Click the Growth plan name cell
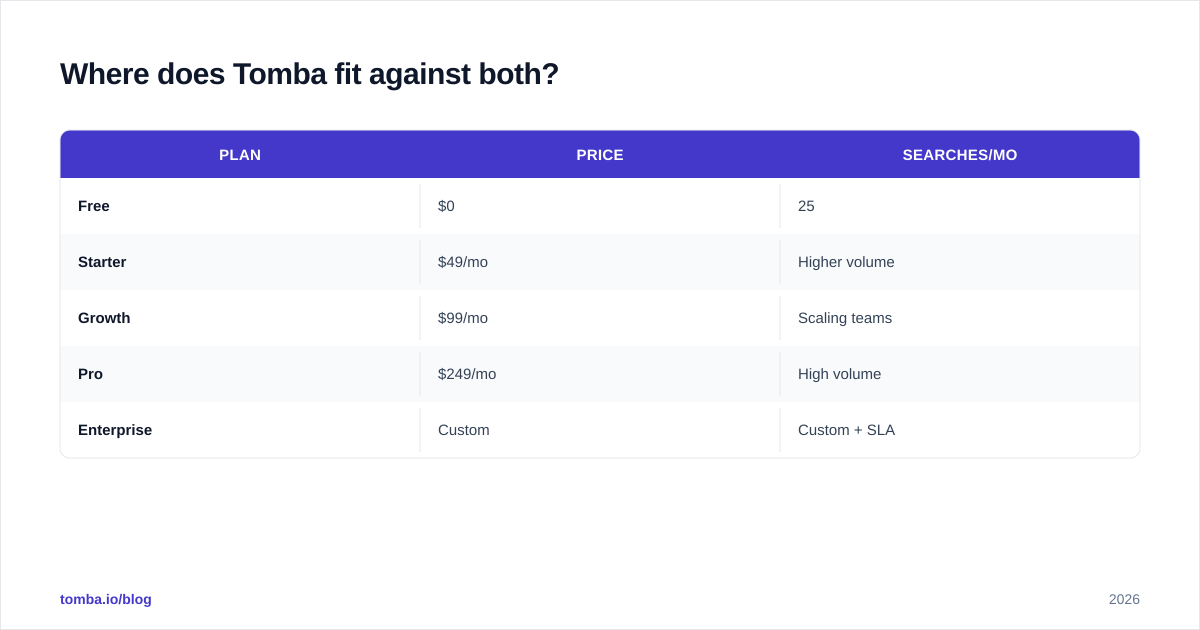Screen dimensions: 1200x630 click(x=240, y=318)
